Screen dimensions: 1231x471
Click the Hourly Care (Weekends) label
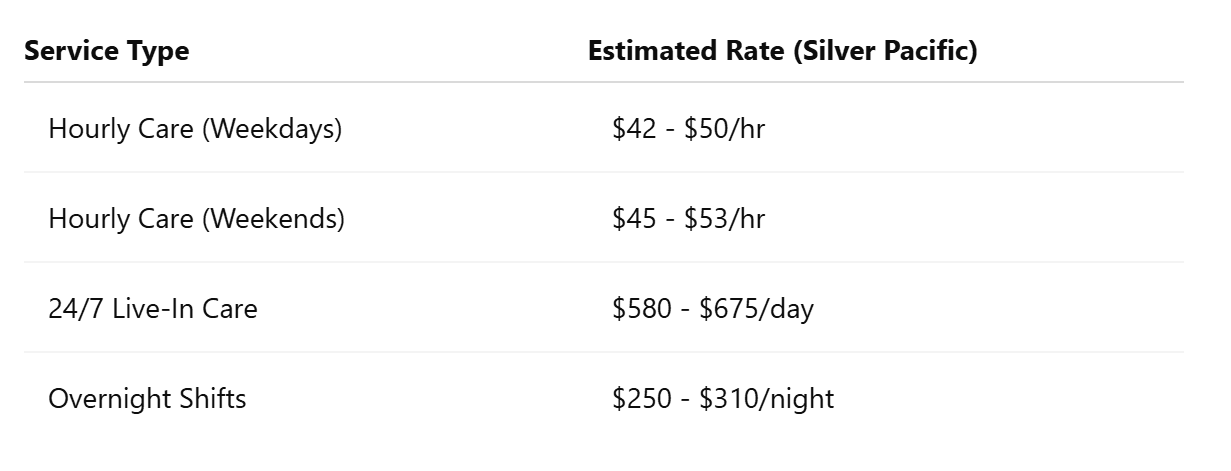(196, 219)
